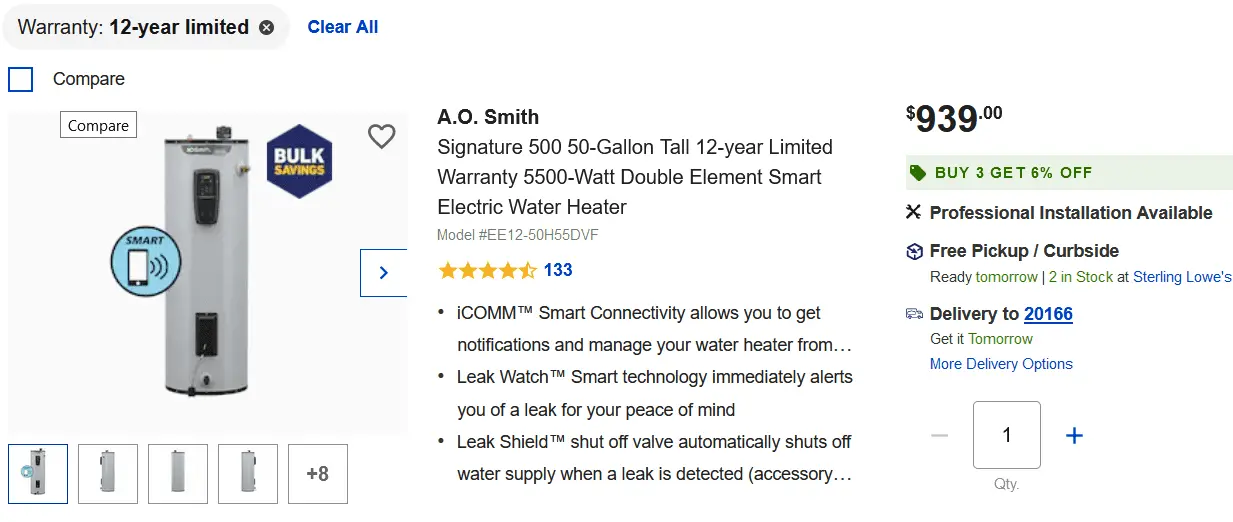Show next product image with arrow
This screenshot has width=1233, height=522.
383,273
